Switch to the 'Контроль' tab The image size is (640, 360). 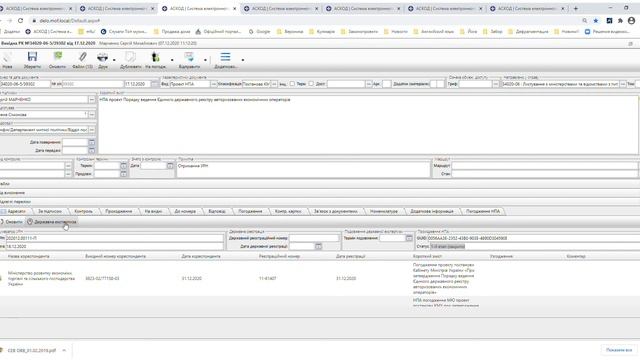84,211
